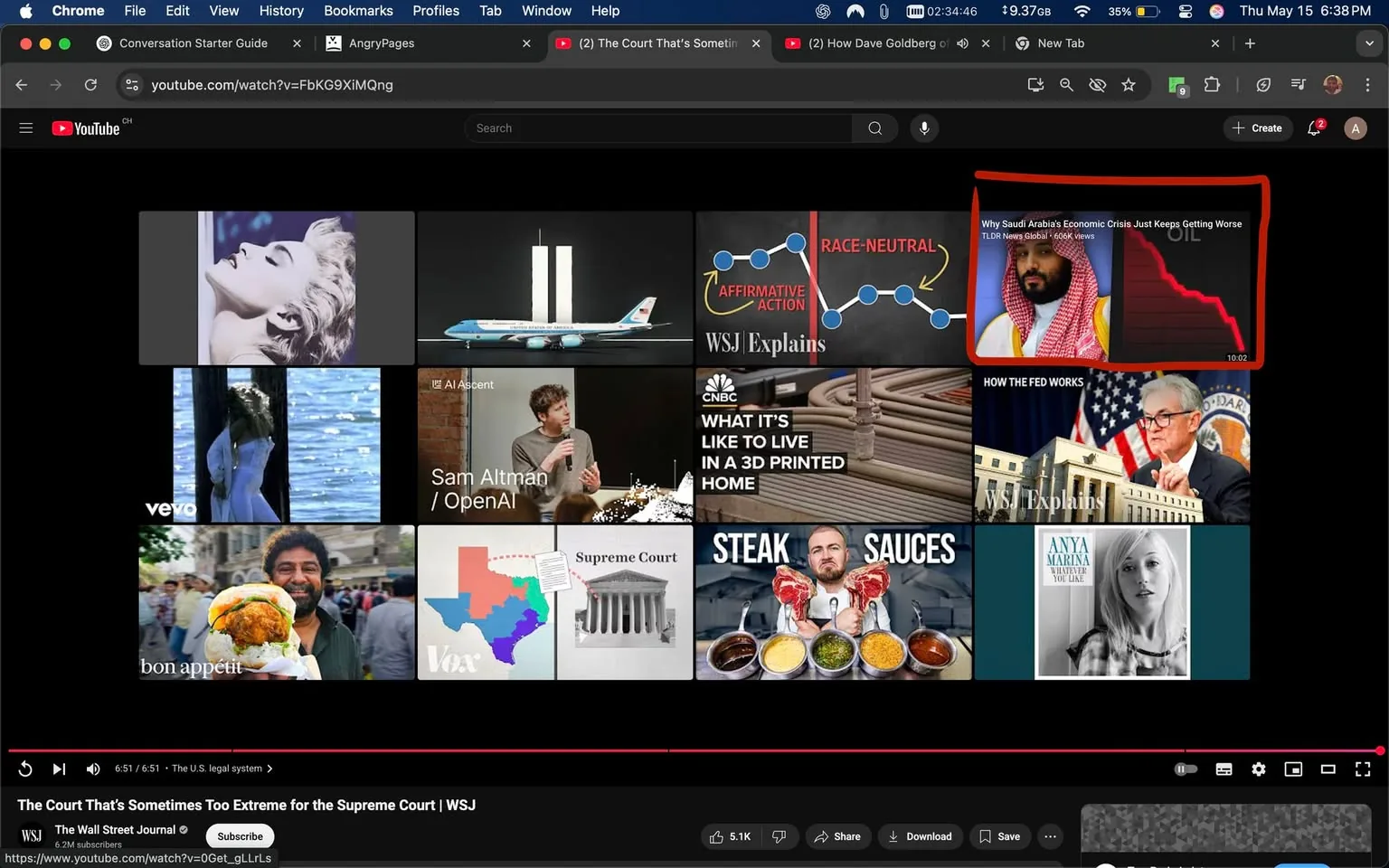Activate miniplayer mode
Image resolution: width=1389 pixels, height=868 pixels.
click(x=1293, y=769)
